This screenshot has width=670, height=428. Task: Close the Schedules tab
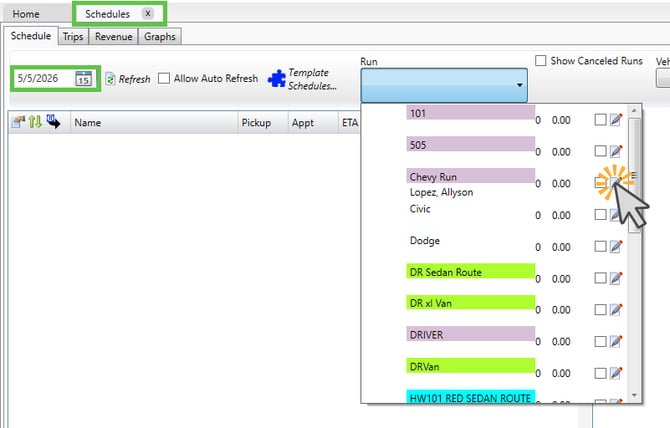click(x=148, y=13)
